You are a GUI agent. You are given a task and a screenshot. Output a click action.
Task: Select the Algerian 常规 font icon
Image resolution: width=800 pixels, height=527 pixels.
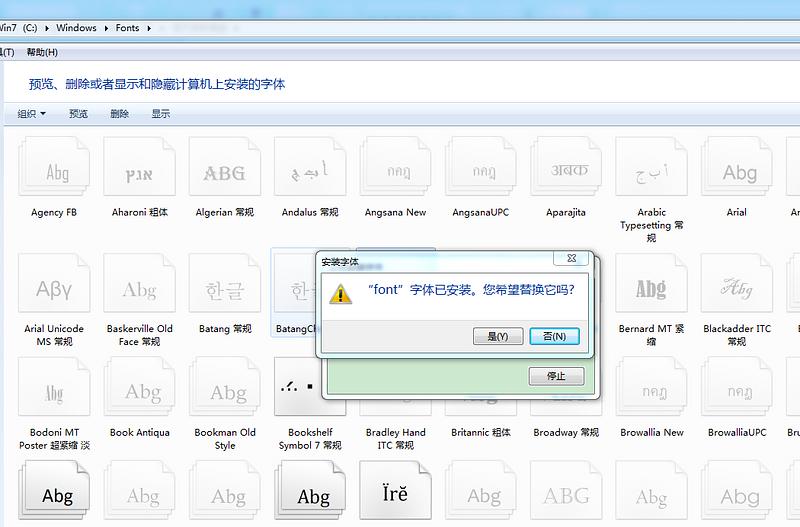coord(224,166)
